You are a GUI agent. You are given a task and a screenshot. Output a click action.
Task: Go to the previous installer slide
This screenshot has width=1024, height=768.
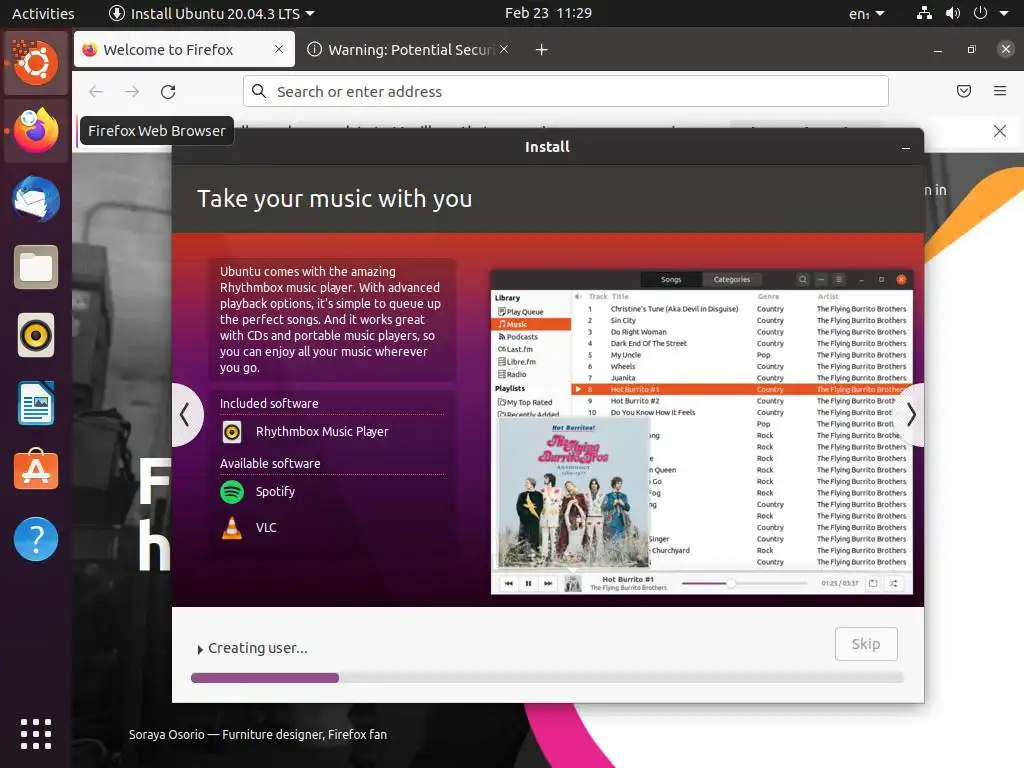point(186,415)
